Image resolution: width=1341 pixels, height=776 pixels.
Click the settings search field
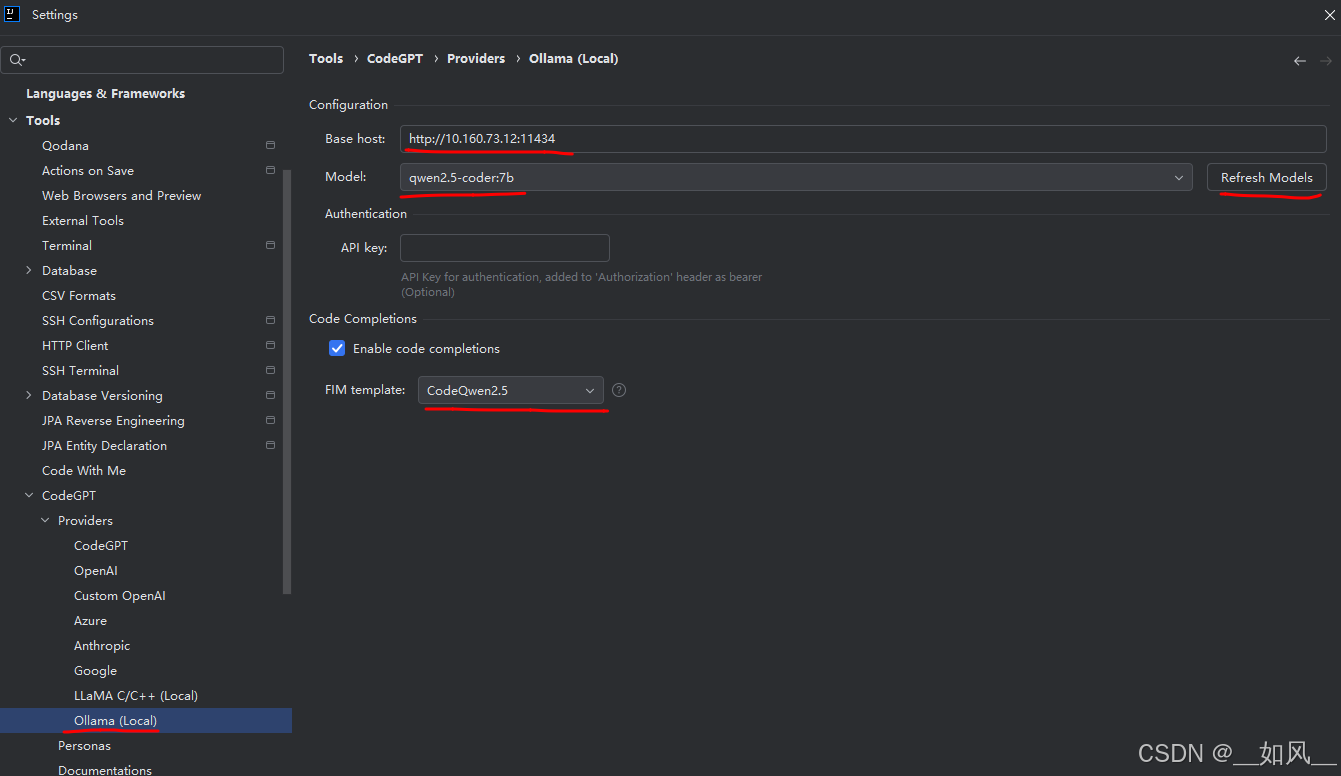point(142,60)
